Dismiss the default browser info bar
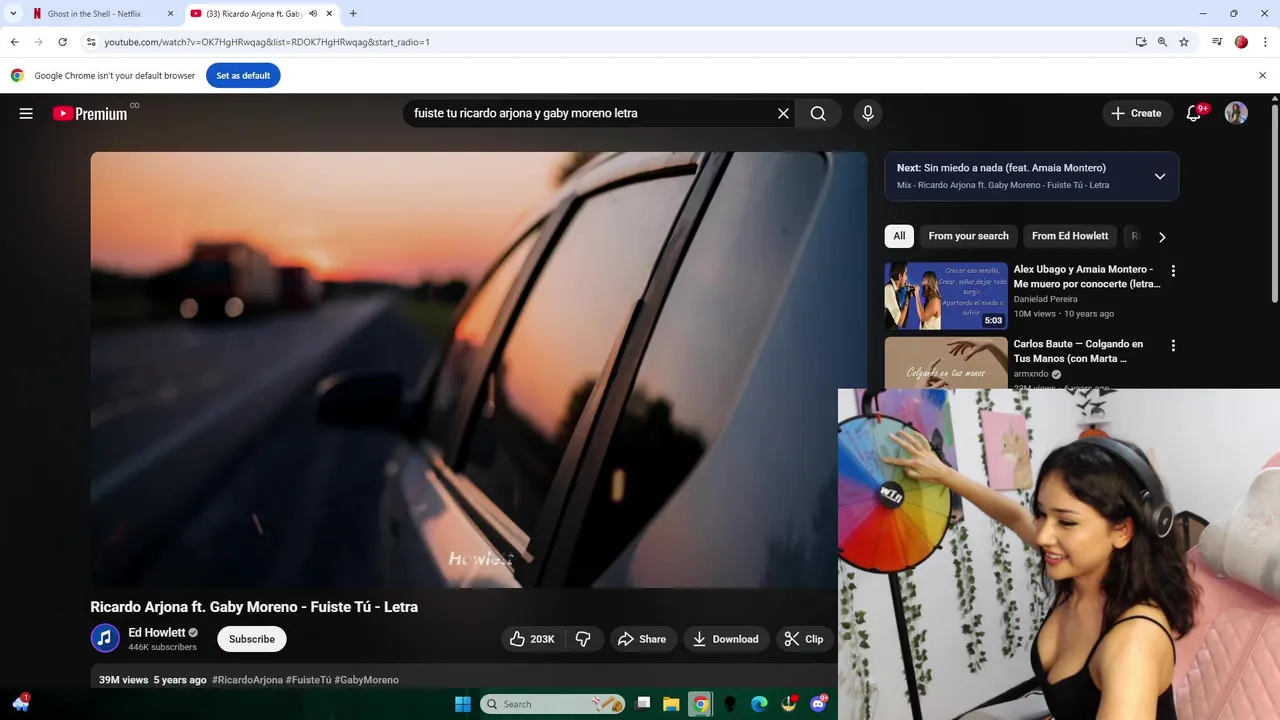Viewport: 1280px width, 720px height. [1262, 76]
